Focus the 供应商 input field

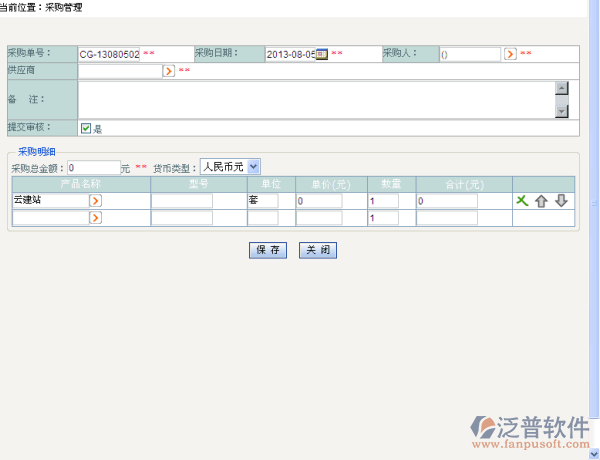(x=120, y=71)
